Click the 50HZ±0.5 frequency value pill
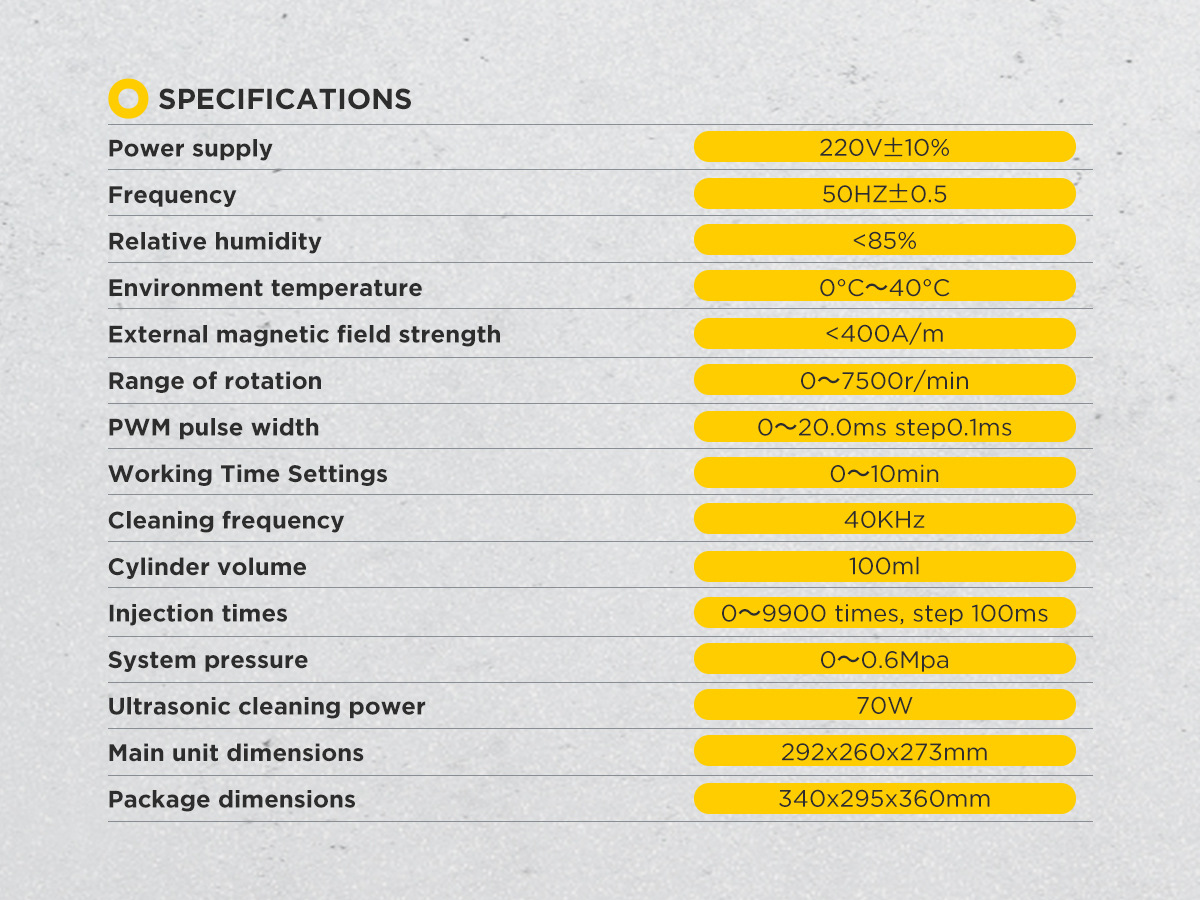1200x900 pixels. (884, 194)
